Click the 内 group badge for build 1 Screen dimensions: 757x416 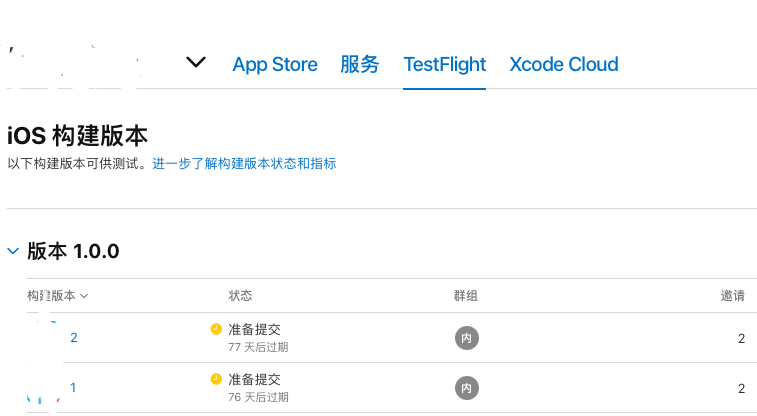466,388
